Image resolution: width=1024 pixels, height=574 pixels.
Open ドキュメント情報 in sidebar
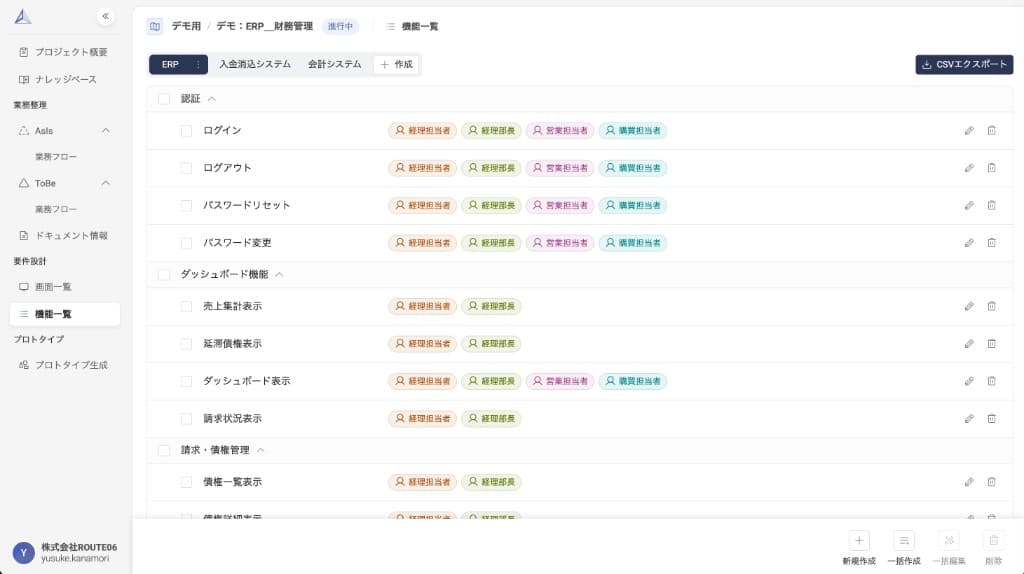[x=64, y=235]
